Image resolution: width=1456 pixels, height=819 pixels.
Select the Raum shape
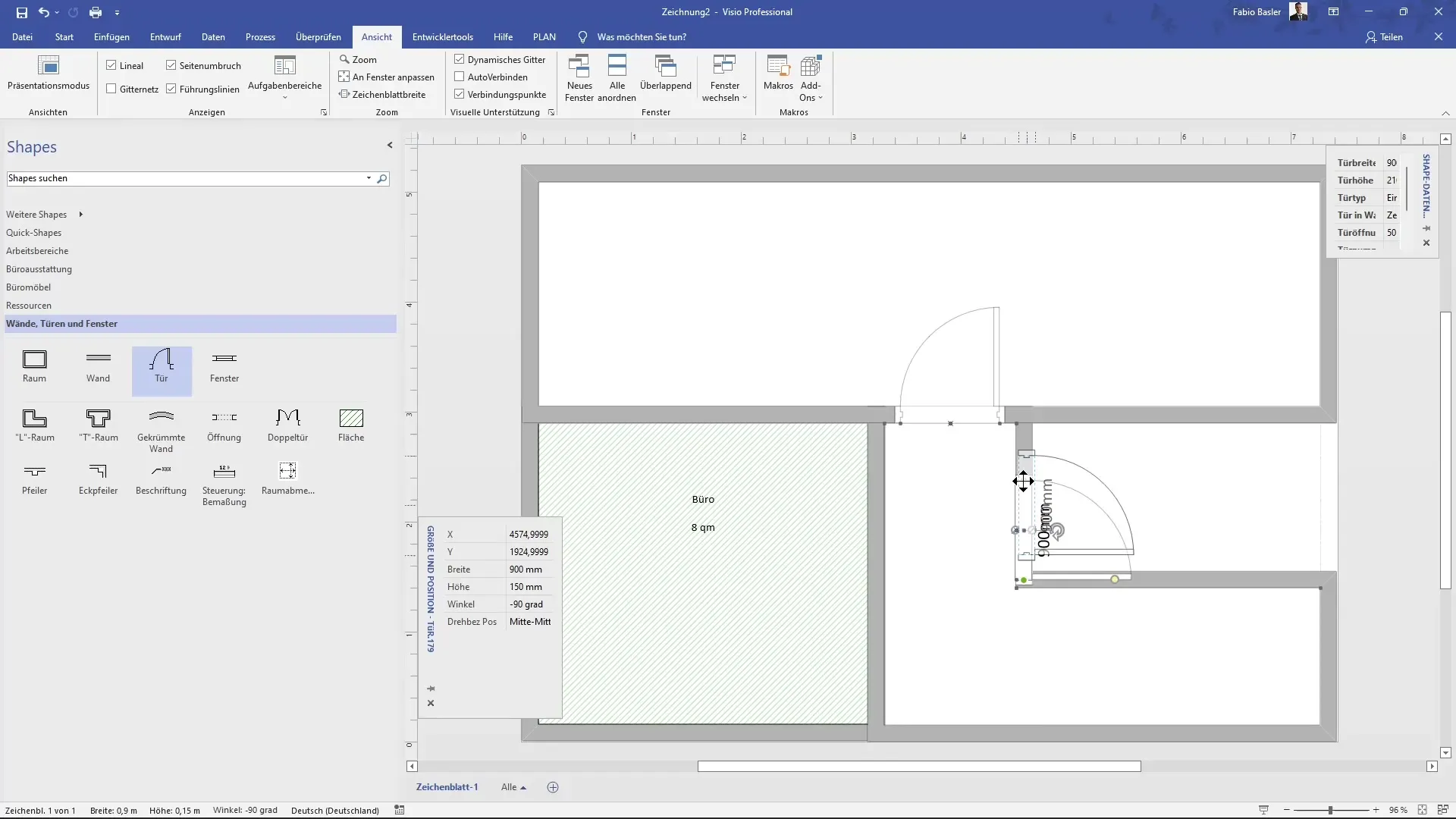click(x=34, y=366)
